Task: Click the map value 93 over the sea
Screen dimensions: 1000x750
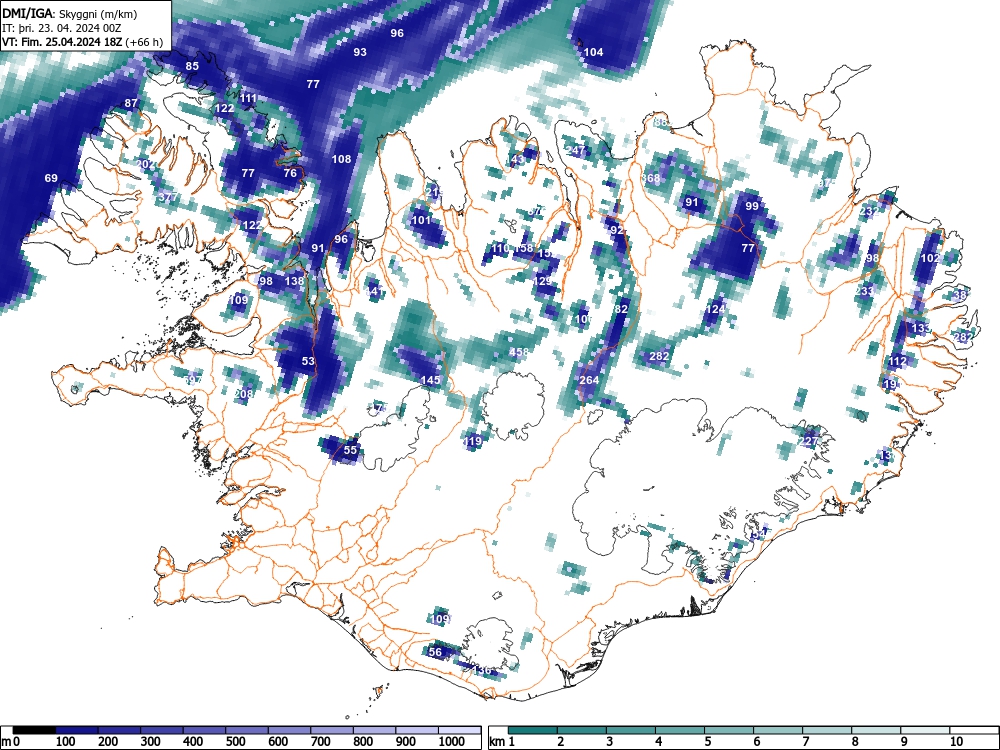Action: (360, 52)
